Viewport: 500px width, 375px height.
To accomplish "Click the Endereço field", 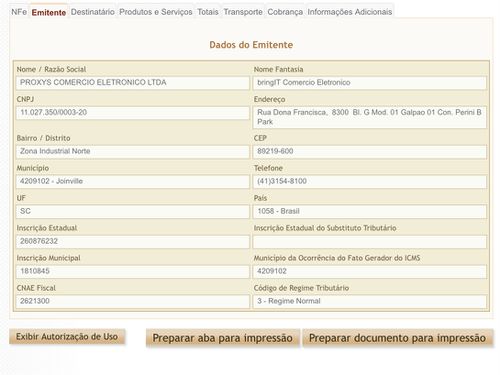I will click(x=370, y=117).
